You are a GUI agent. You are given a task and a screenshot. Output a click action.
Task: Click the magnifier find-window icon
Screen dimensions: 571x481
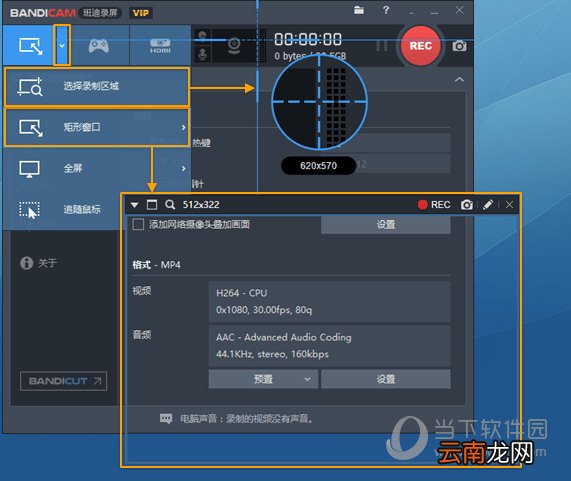[170, 205]
